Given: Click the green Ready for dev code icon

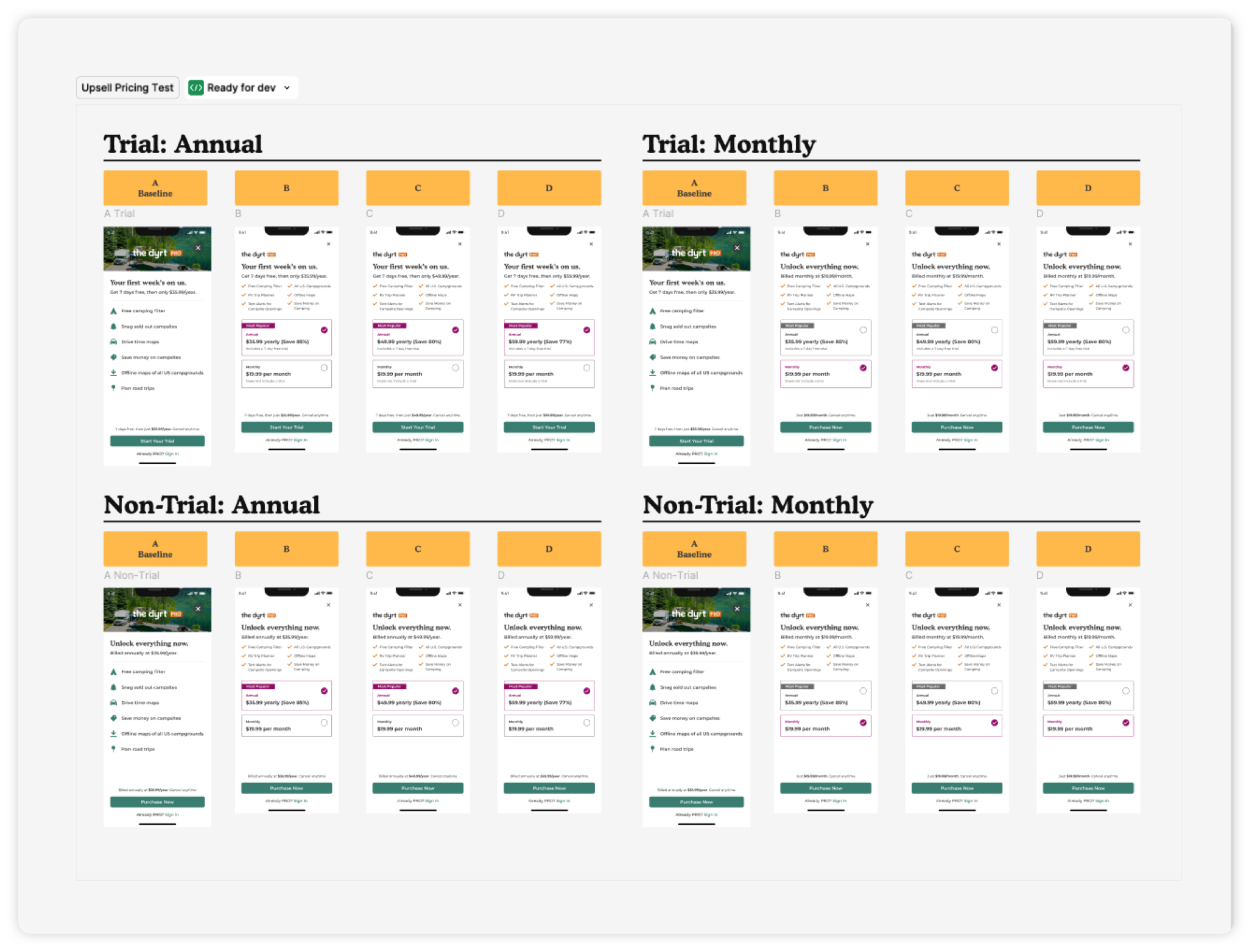Looking at the screenshot, I should pyautogui.click(x=196, y=88).
